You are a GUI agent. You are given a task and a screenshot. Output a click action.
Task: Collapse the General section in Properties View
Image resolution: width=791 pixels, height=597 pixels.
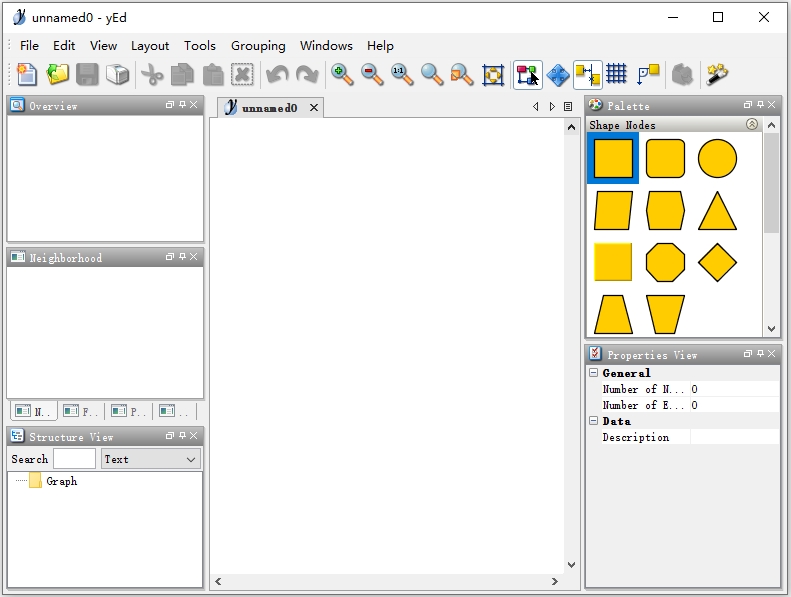click(594, 373)
